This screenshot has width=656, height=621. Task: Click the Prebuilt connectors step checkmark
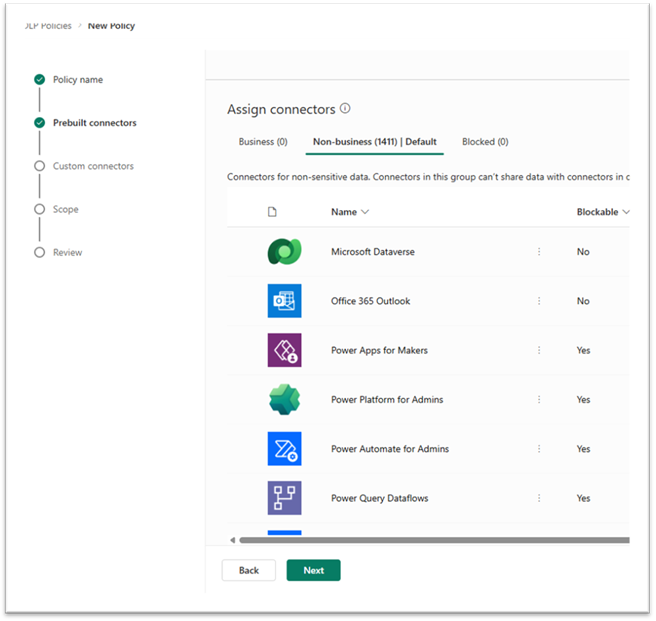coord(40,123)
